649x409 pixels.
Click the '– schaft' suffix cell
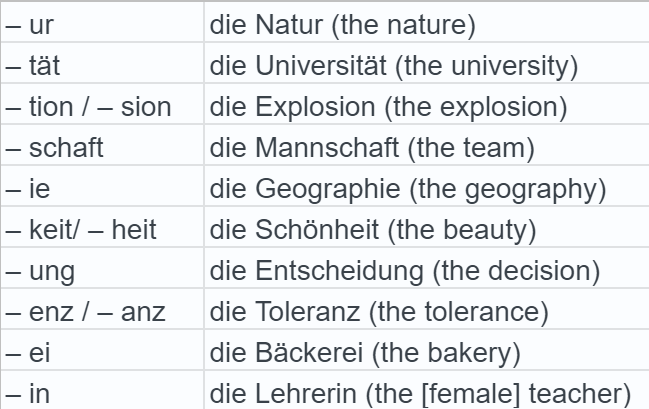tap(55, 149)
